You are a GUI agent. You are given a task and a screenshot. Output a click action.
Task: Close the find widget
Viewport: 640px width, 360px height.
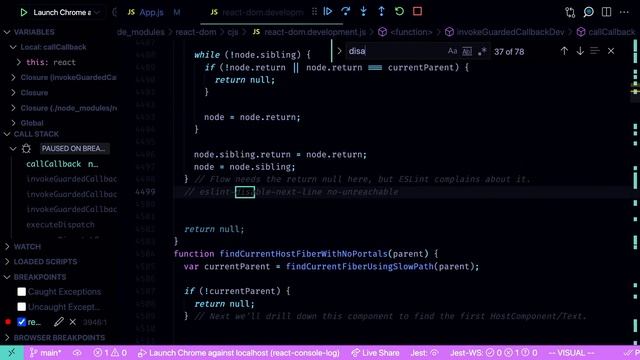(611, 51)
